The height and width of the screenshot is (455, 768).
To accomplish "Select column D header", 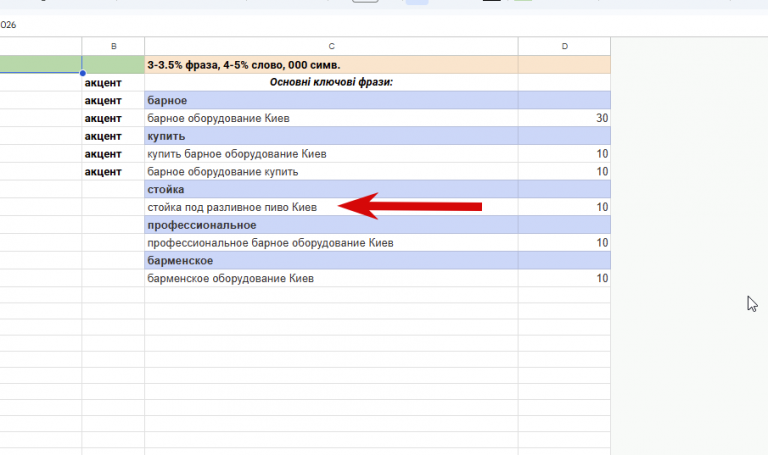I will [x=564, y=46].
